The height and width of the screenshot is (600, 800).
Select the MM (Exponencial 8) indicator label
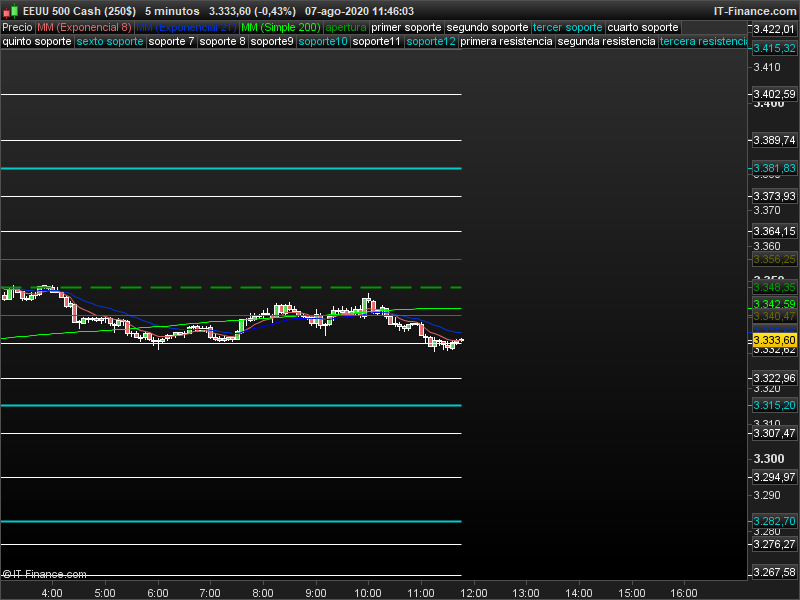84,27
